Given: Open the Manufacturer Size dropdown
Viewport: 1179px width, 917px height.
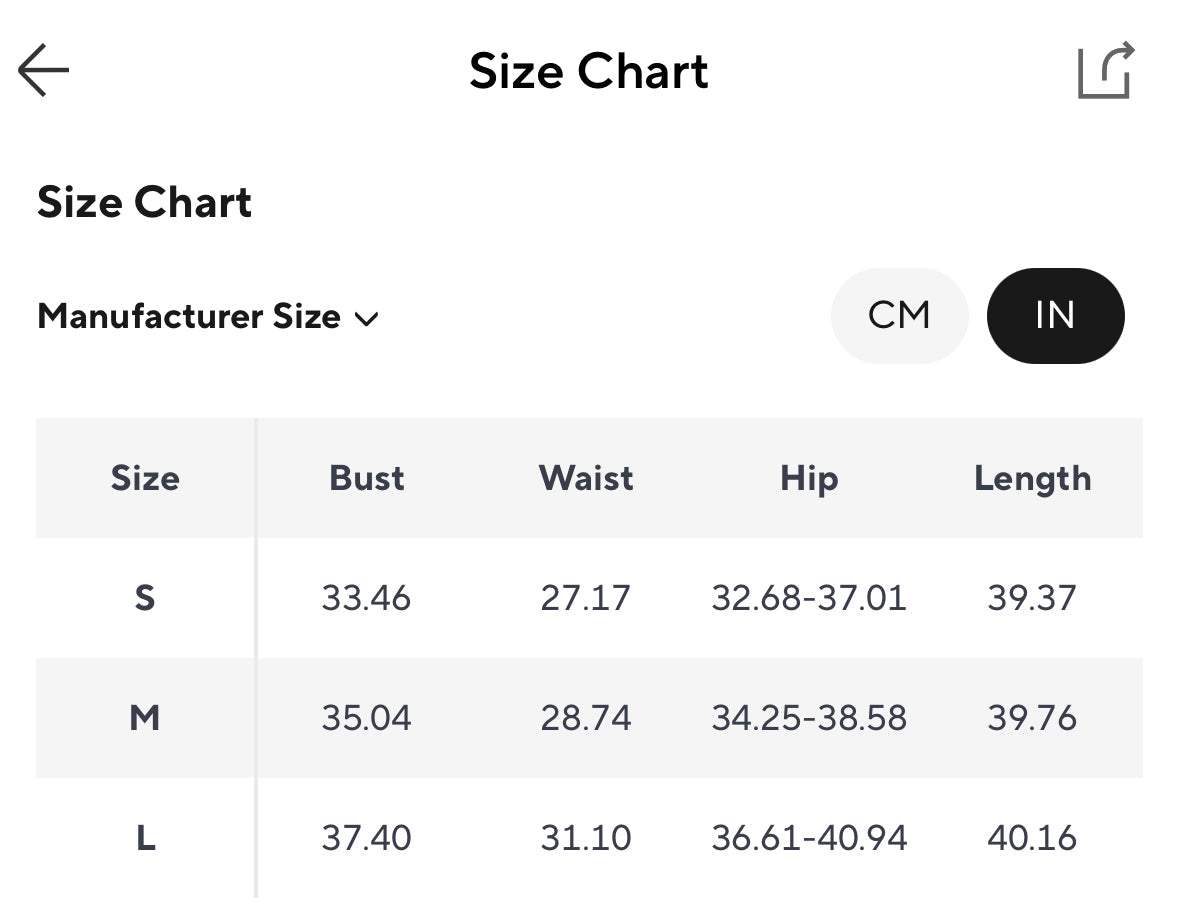Looking at the screenshot, I should (190, 317).
